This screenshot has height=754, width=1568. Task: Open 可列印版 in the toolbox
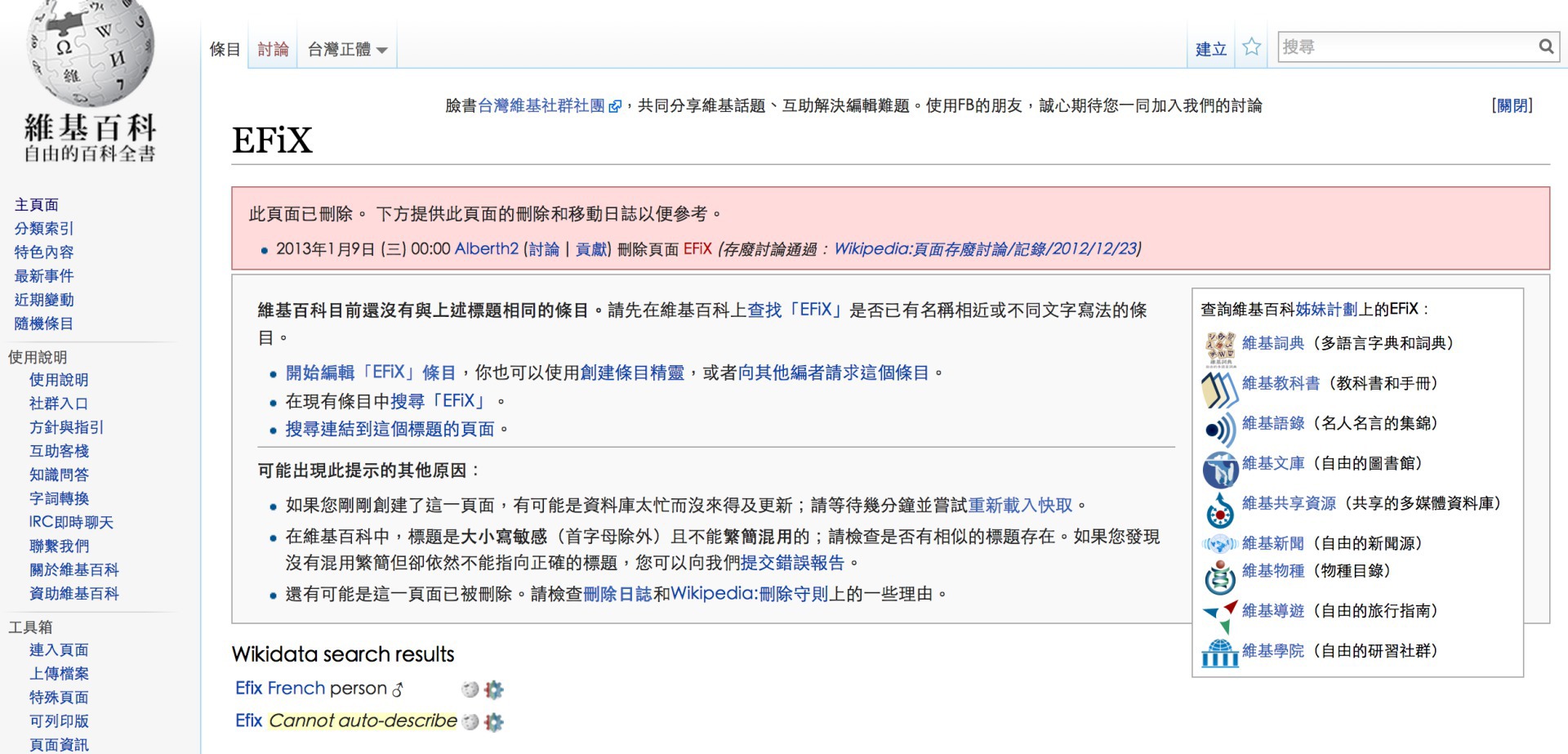tap(59, 721)
